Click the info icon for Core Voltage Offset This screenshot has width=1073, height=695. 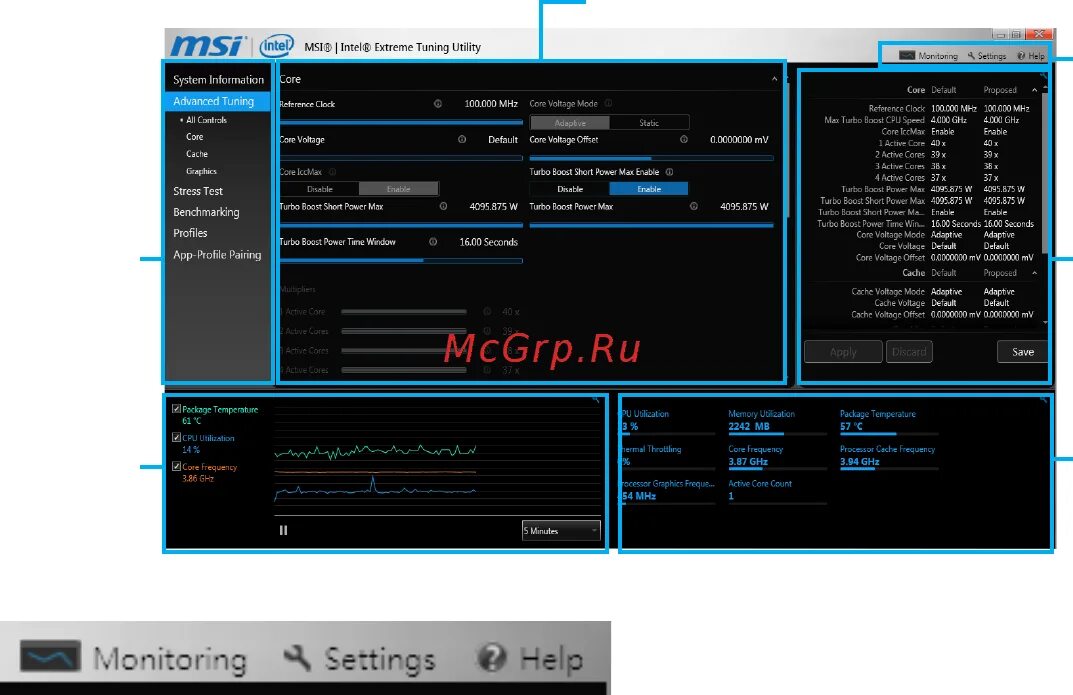(684, 140)
